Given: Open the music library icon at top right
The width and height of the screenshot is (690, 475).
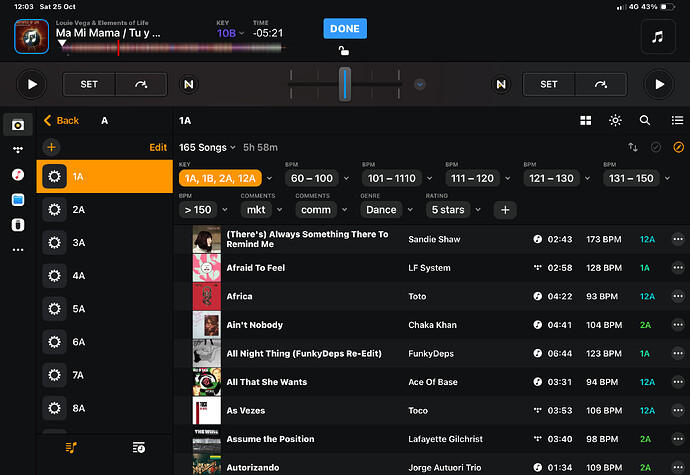Looking at the screenshot, I should click(658, 37).
